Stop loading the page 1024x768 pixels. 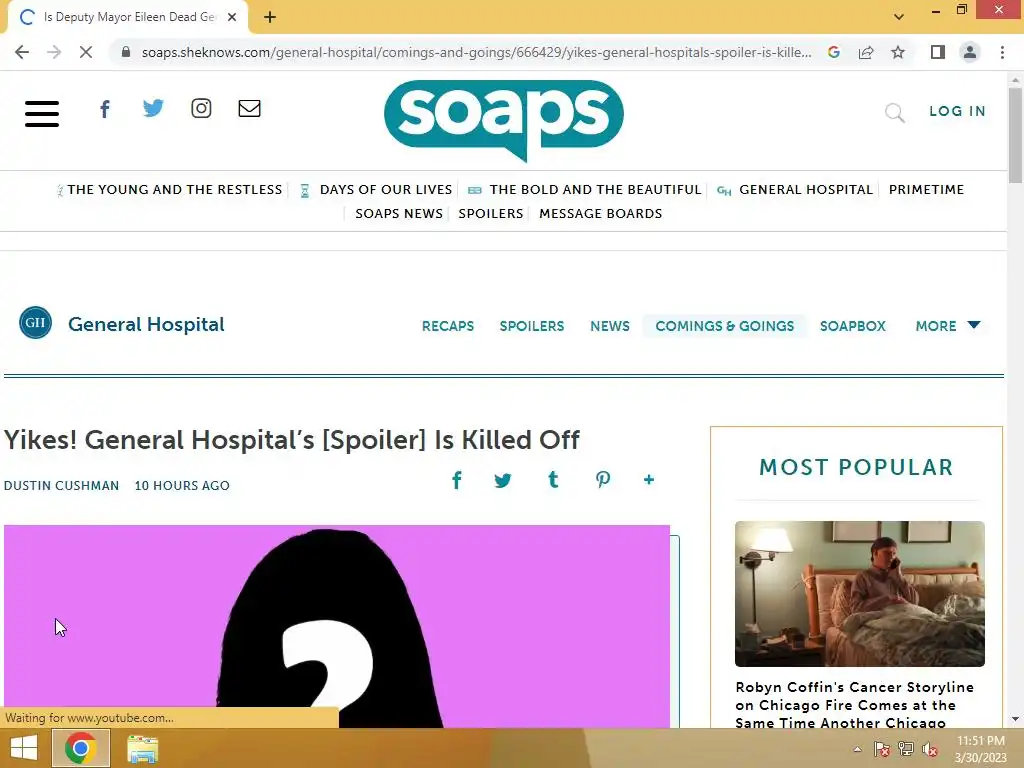tap(86, 52)
